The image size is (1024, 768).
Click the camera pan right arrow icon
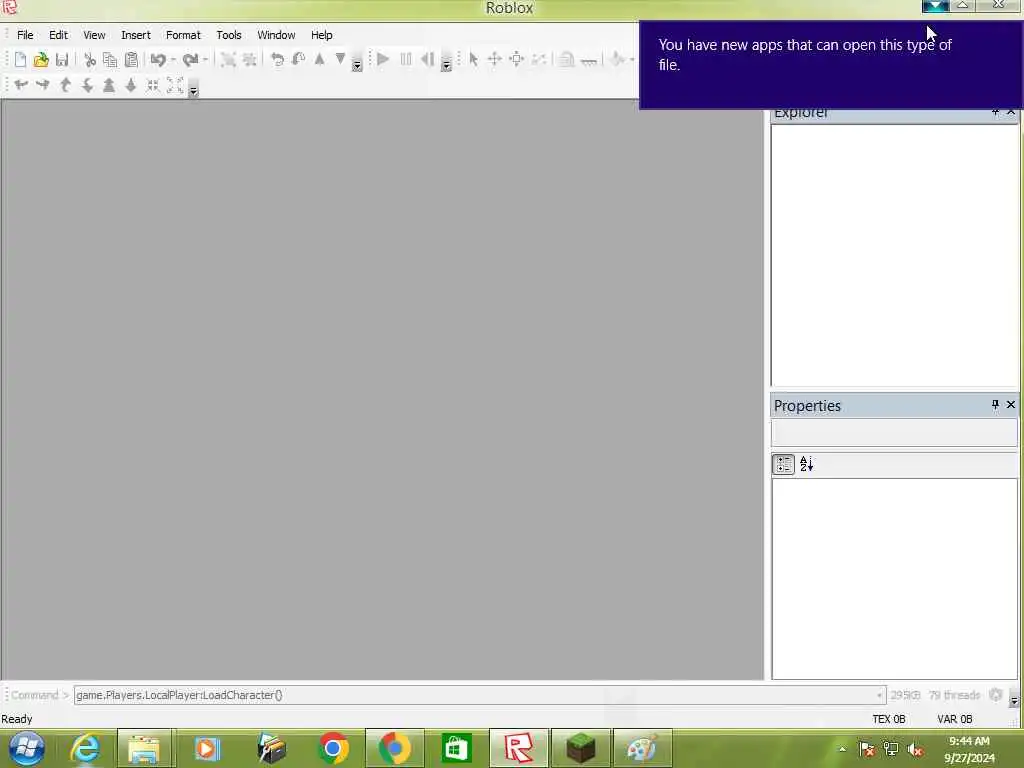pyautogui.click(x=42, y=85)
